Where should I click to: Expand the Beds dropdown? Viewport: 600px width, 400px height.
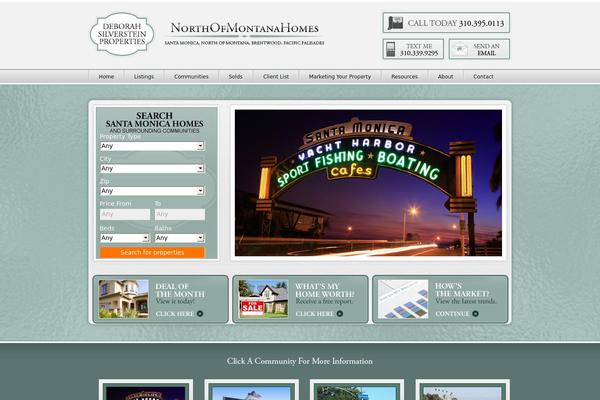[124, 238]
